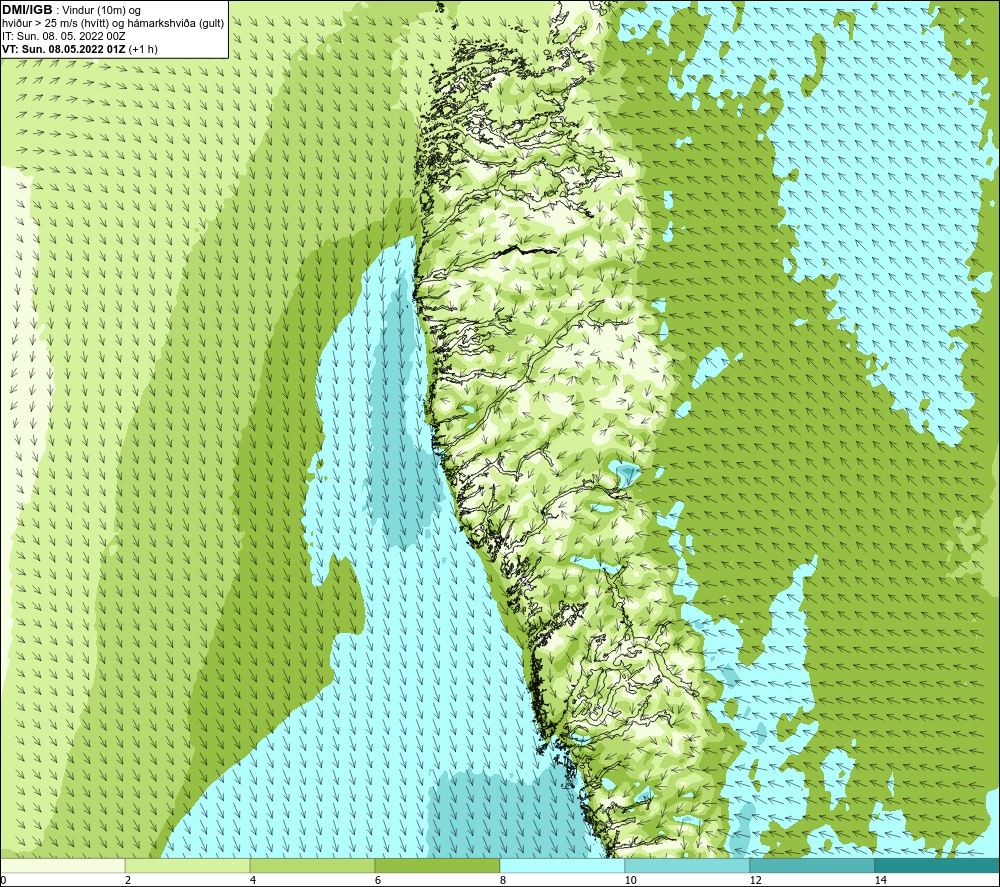Image resolution: width=1000 pixels, height=887 pixels.
Task: Click the 6–8 m/s olive green swatch
Action: click(x=438, y=865)
